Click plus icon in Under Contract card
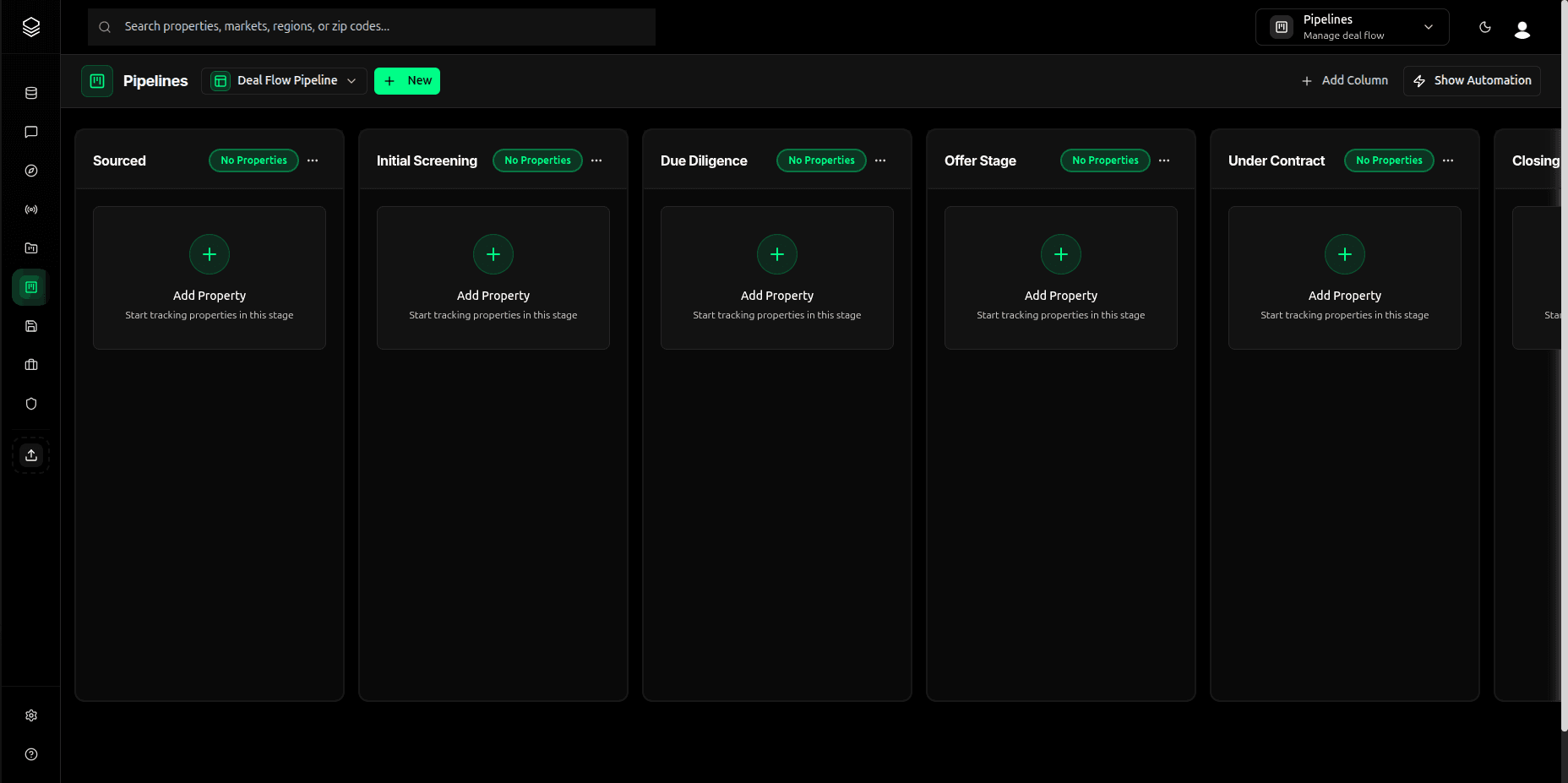 1345,254
